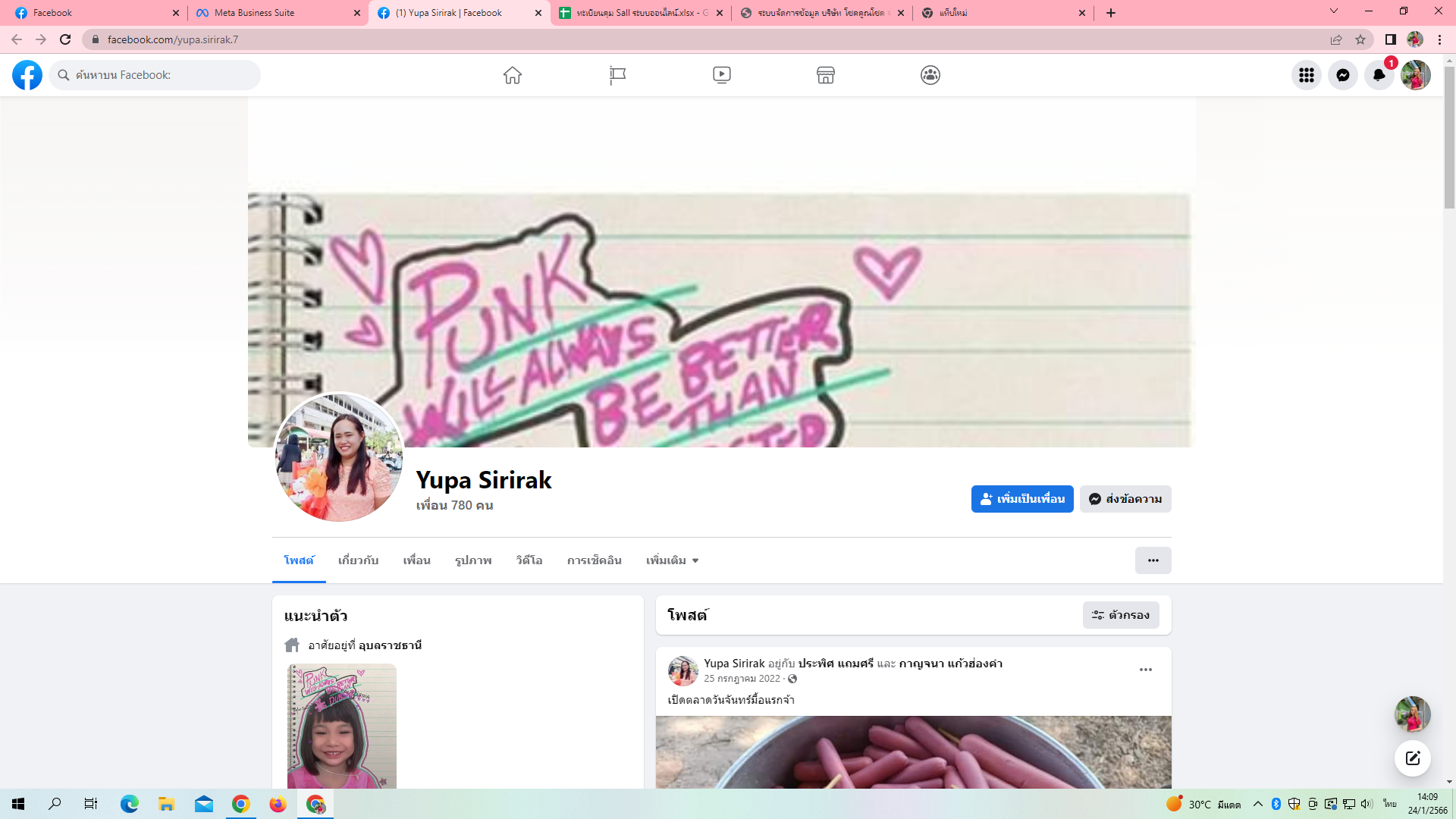The width and height of the screenshot is (1456, 819).
Task: Open the Groups icon in top navigation
Action: [x=930, y=75]
